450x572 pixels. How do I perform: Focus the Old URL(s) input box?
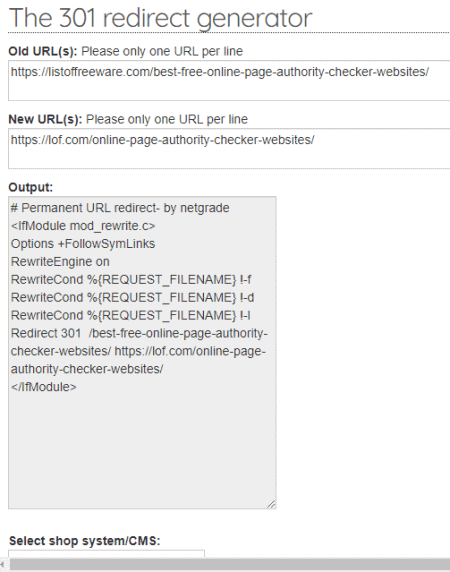tap(229, 80)
